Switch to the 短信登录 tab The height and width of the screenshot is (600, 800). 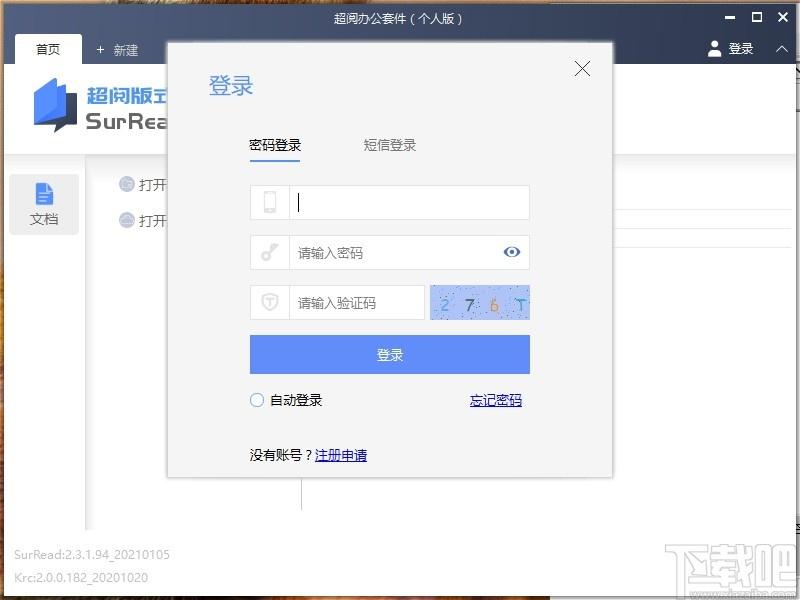point(390,145)
